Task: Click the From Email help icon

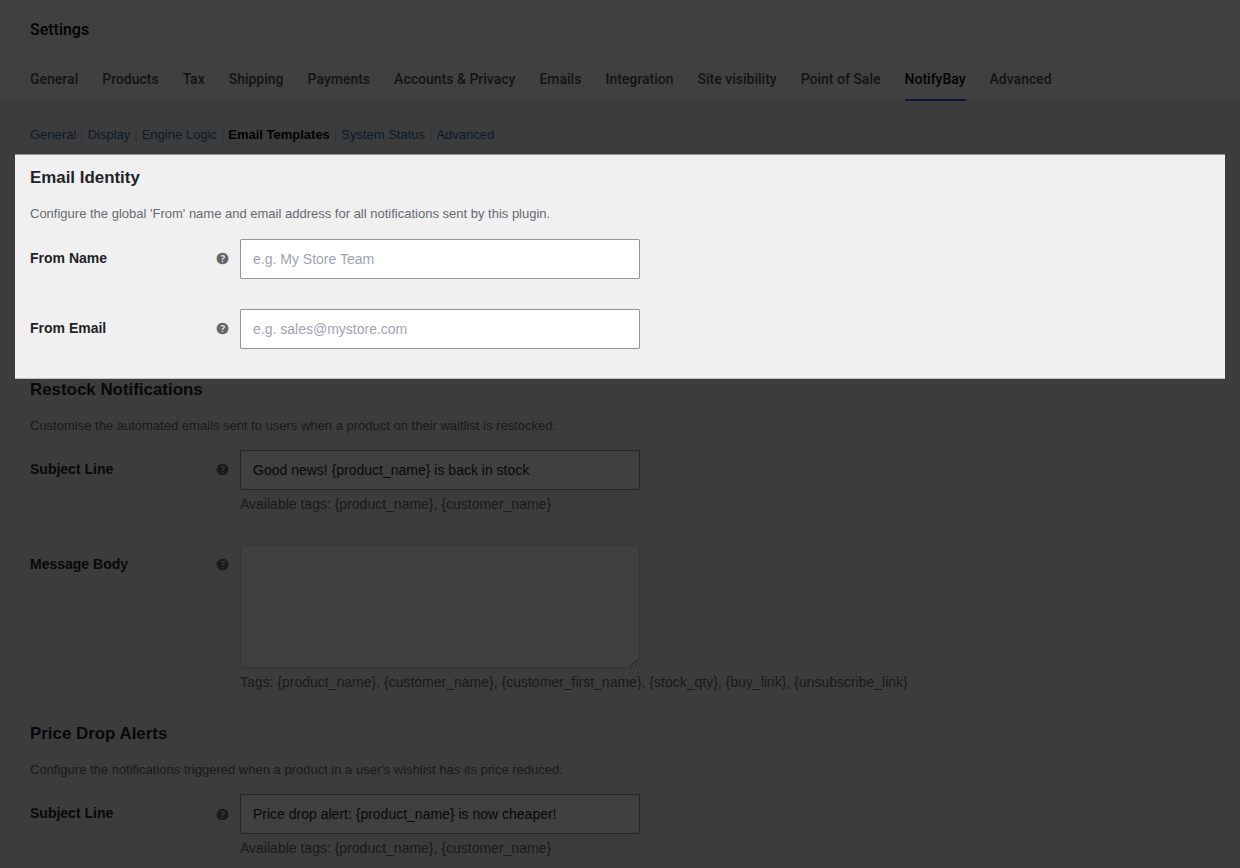Action: tap(222, 328)
